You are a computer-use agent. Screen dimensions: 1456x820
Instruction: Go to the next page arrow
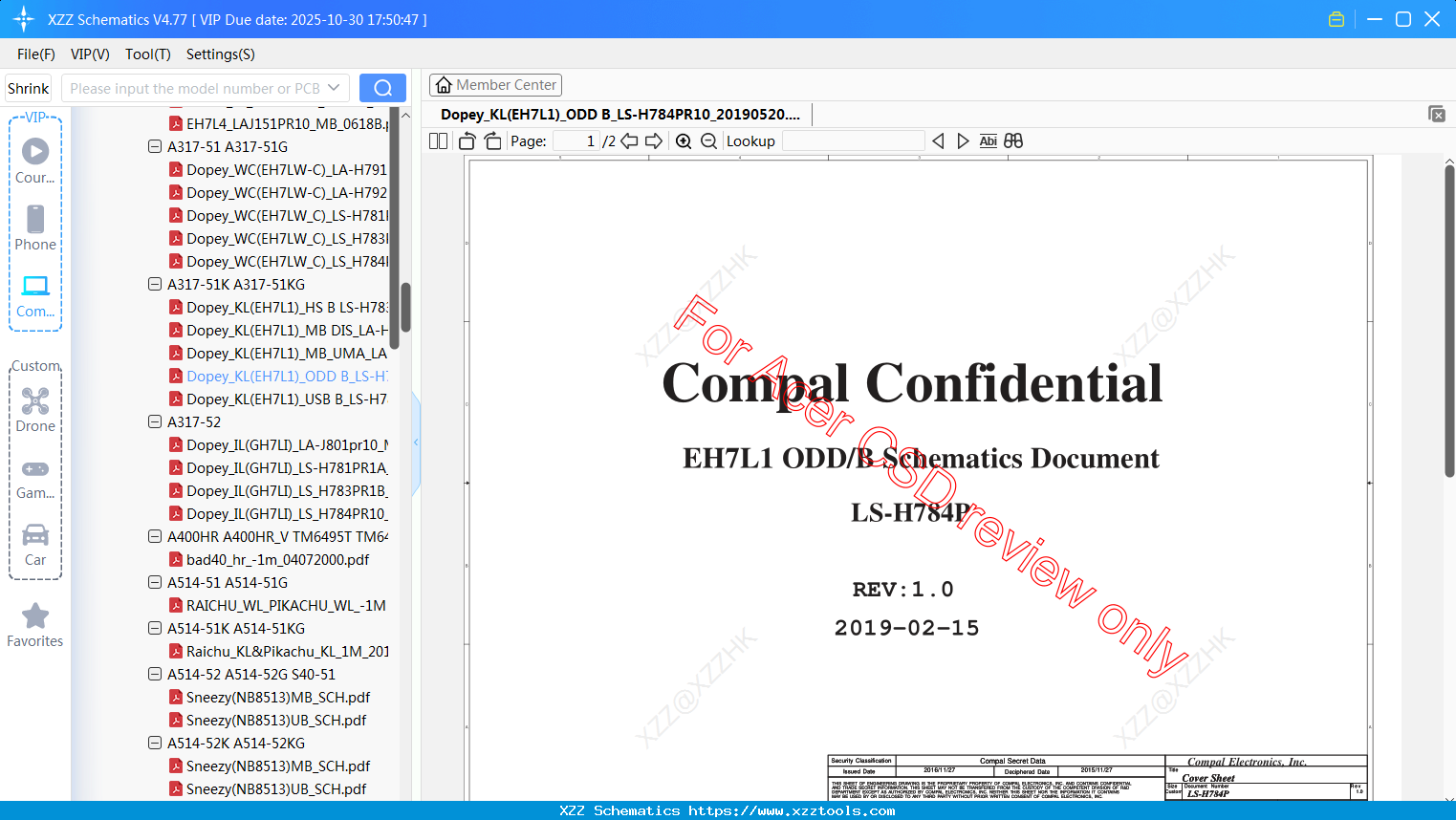pos(654,141)
